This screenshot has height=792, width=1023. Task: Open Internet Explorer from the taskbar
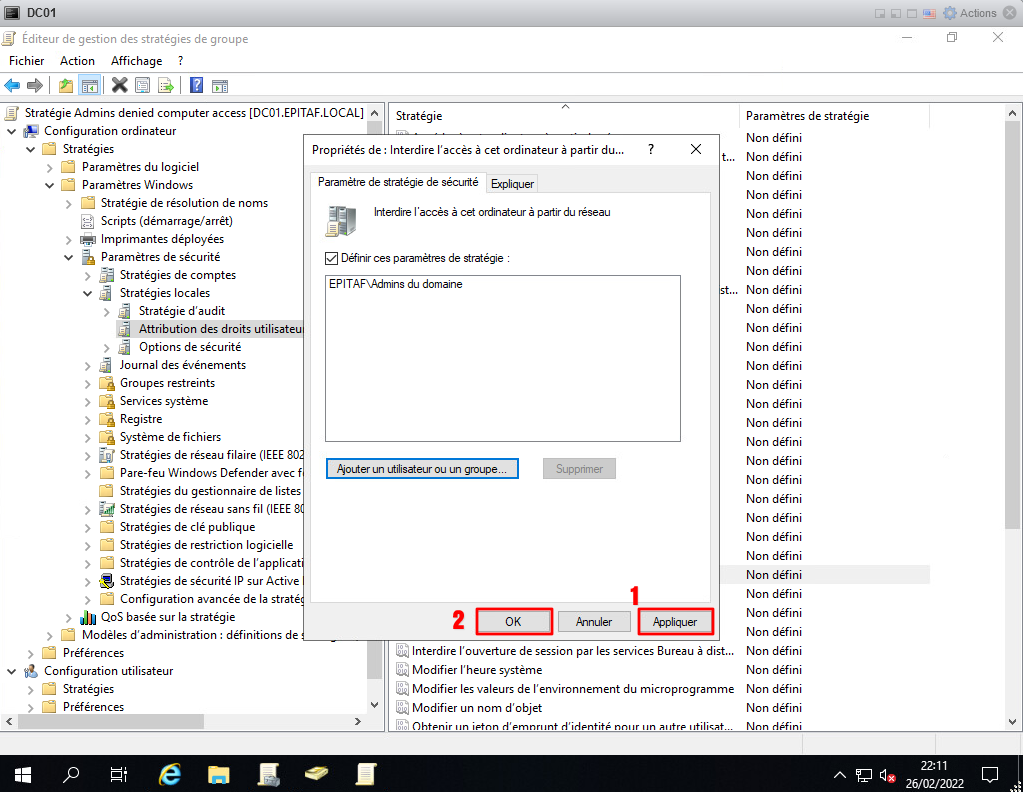pyautogui.click(x=171, y=774)
